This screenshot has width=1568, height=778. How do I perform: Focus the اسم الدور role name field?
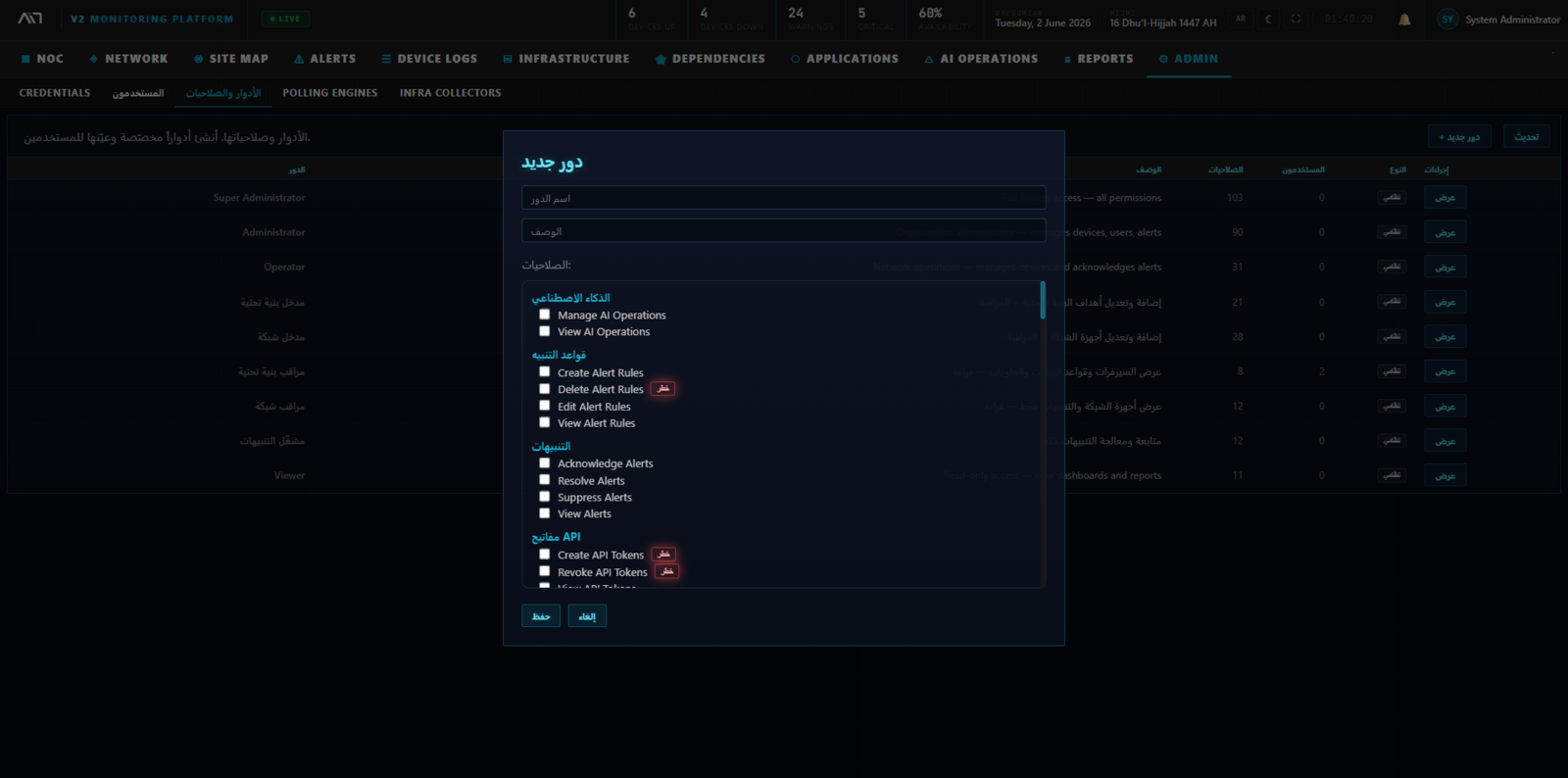coord(784,198)
